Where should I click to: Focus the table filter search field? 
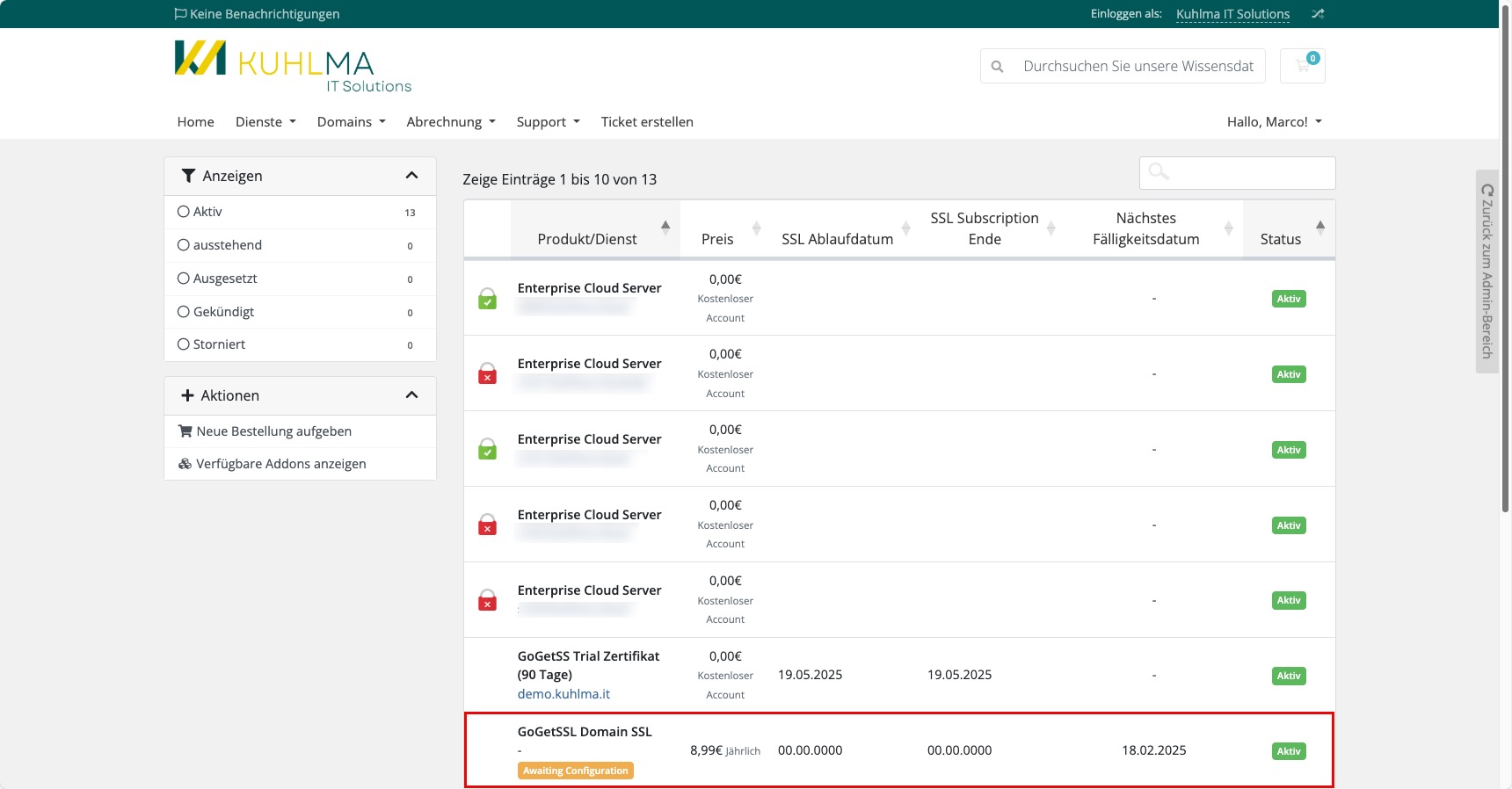1238,173
